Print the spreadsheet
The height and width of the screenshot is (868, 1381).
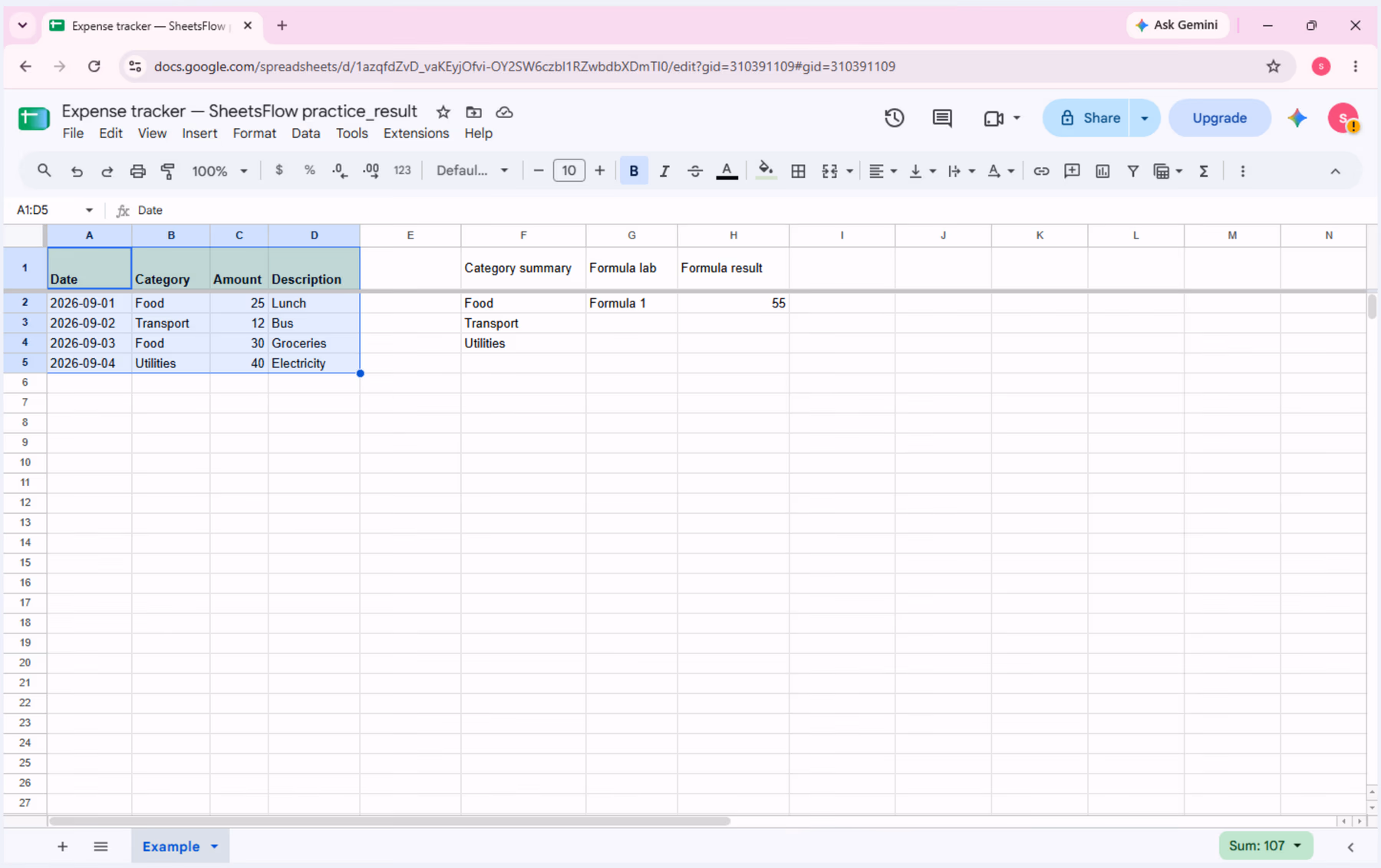tap(137, 171)
